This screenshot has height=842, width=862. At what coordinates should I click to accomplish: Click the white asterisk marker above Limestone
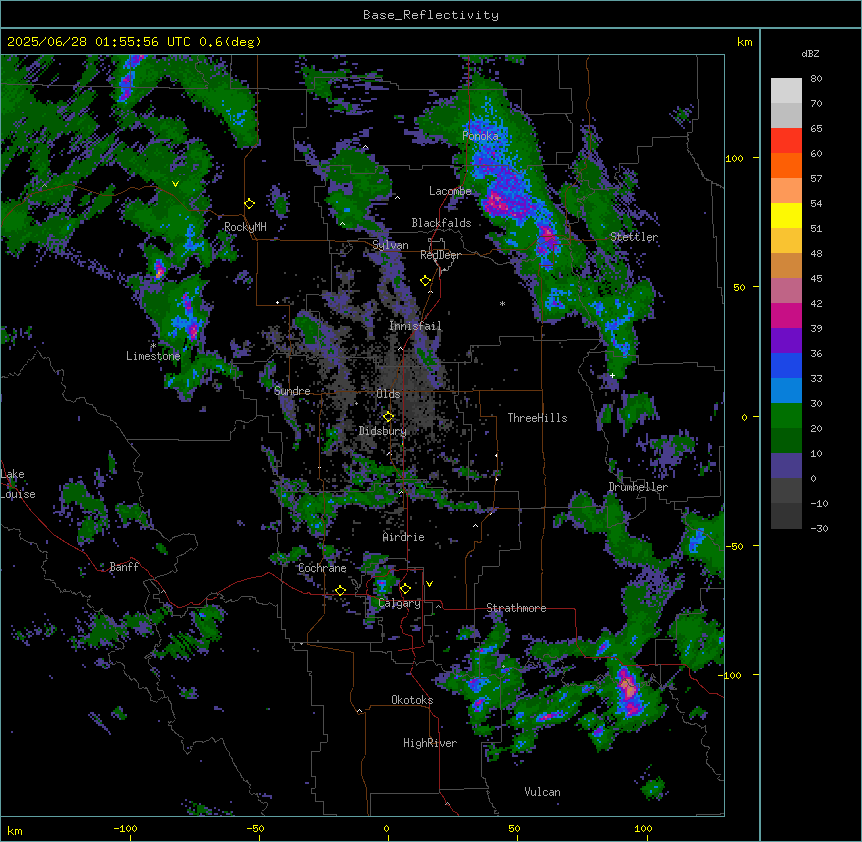tap(154, 346)
